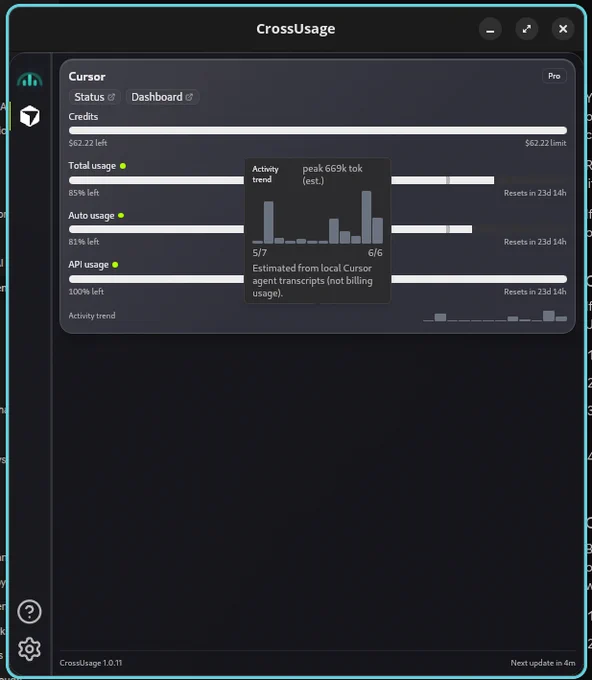Click 'Resets in 23d 14h' under Auto usage
Screen dimensions: 592x680
(x=535, y=242)
